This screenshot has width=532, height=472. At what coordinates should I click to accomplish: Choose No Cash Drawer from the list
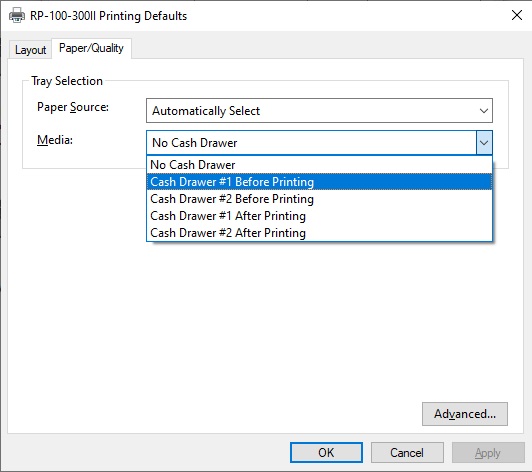point(319,165)
